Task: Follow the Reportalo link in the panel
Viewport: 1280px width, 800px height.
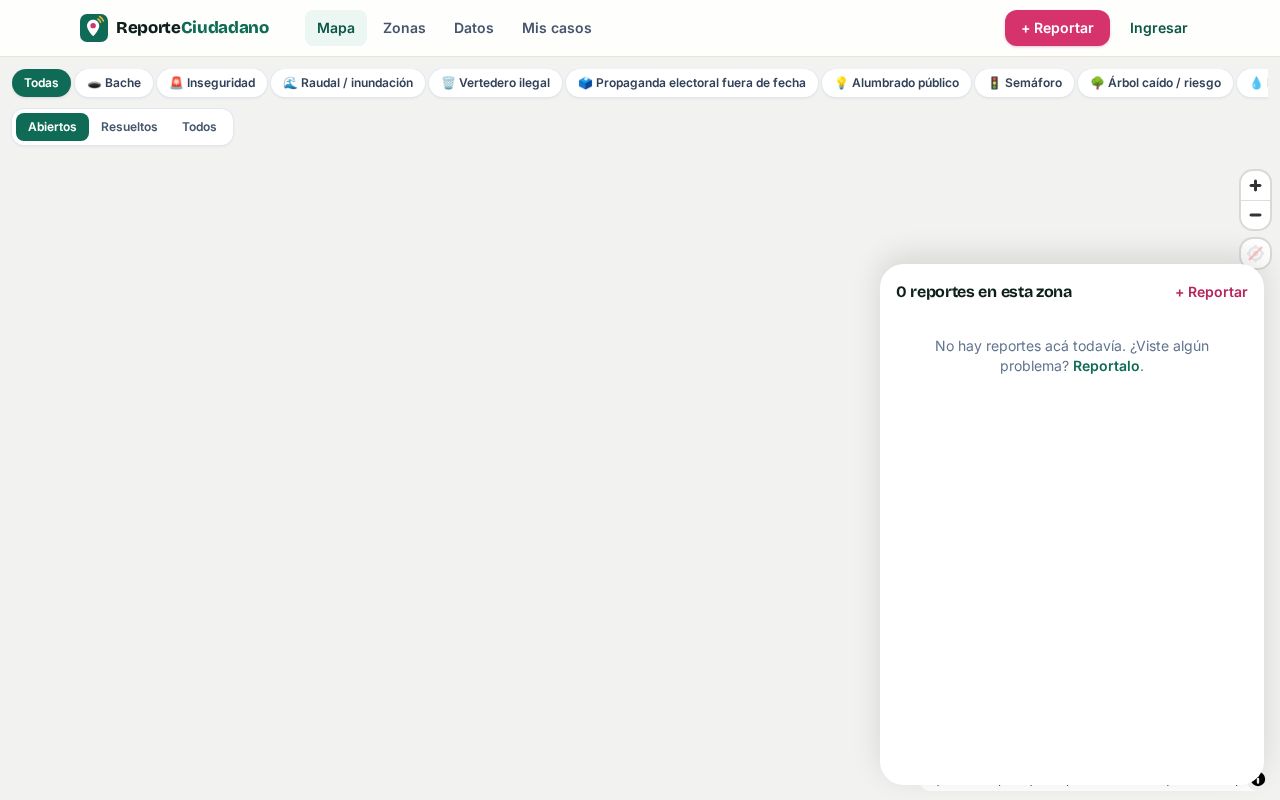Action: click(x=1106, y=366)
